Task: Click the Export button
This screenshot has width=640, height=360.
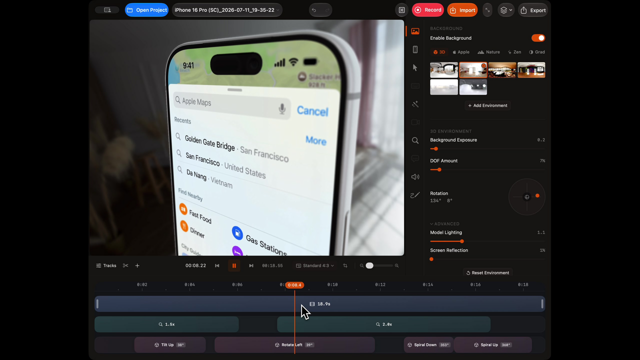Action: coord(533,10)
